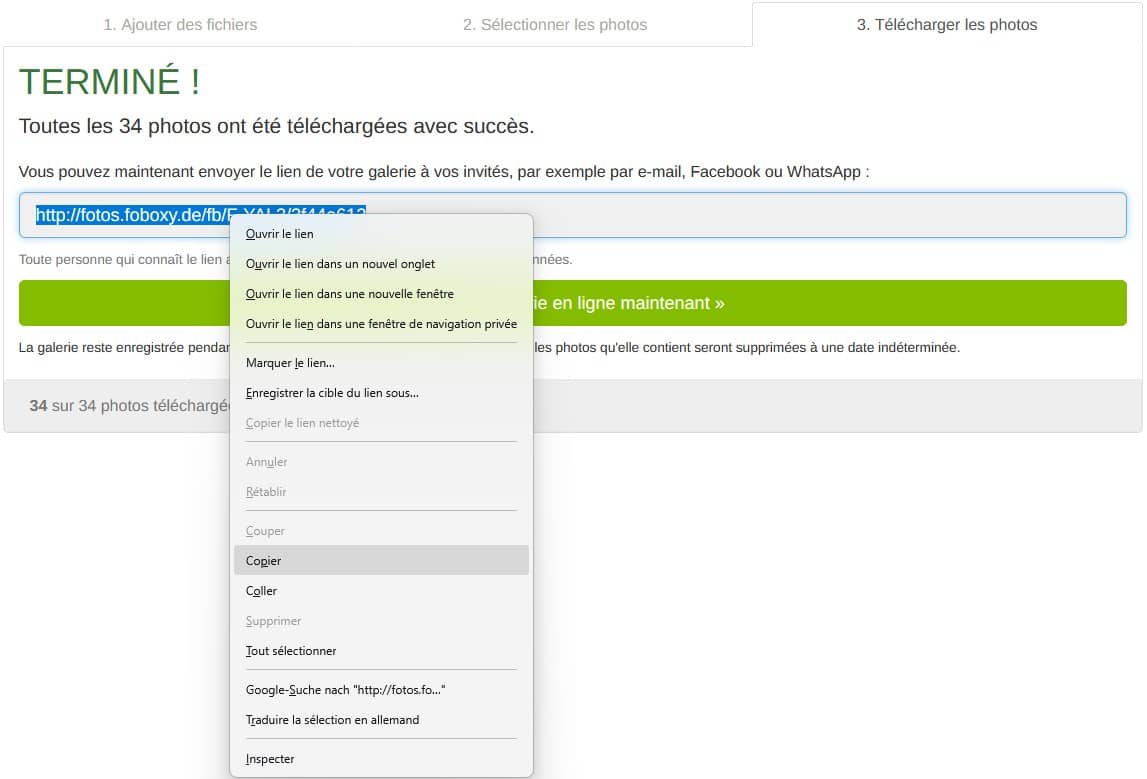Click 'Copier le lien nettoyé' entry
The height and width of the screenshot is (779, 1147).
(302, 423)
